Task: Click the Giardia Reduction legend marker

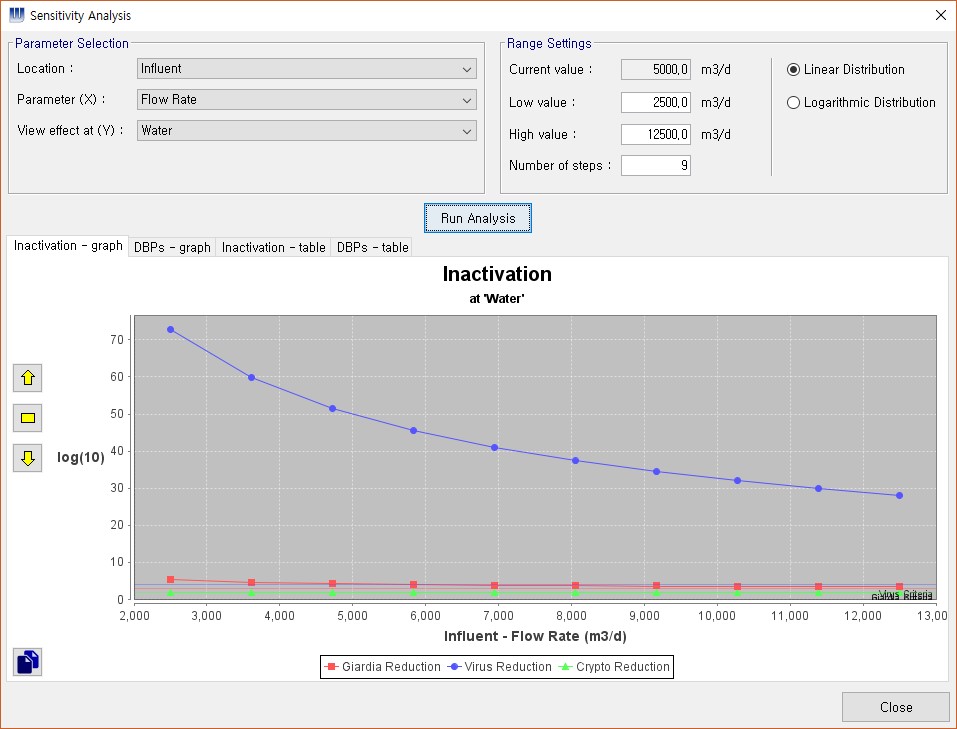Action: point(331,667)
